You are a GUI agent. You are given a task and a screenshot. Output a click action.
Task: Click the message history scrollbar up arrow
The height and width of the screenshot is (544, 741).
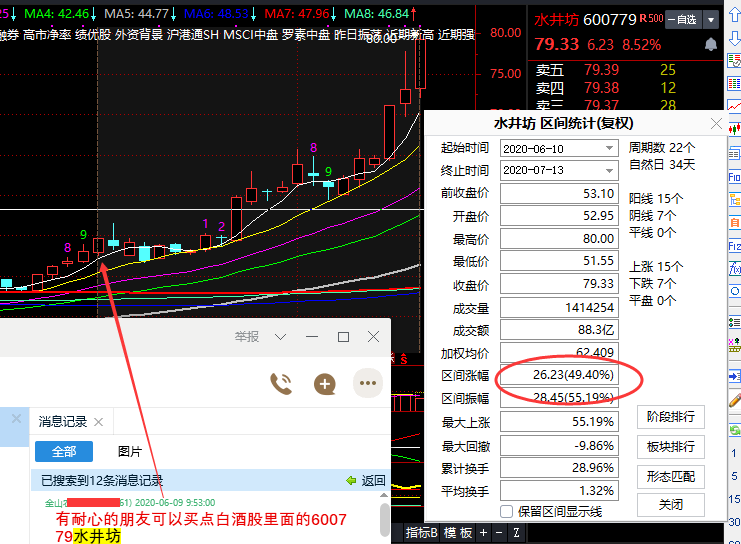[x=384, y=495]
